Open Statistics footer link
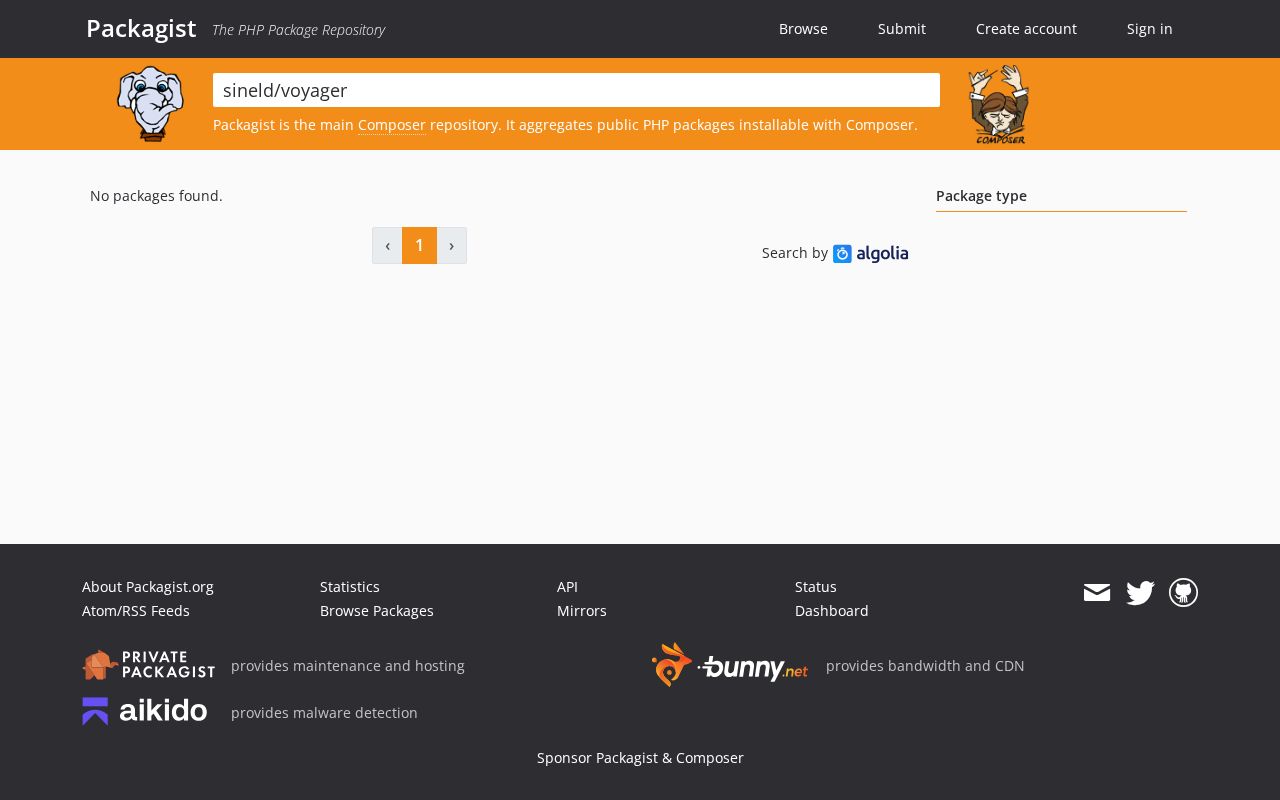 tap(350, 587)
